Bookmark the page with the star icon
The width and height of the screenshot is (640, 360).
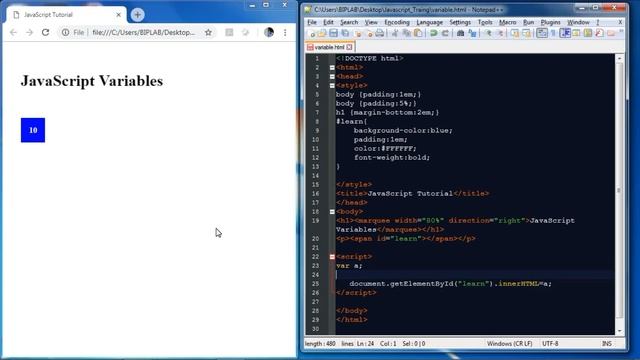coord(208,32)
